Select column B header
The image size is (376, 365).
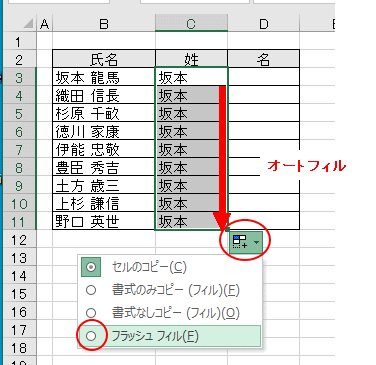tap(104, 24)
